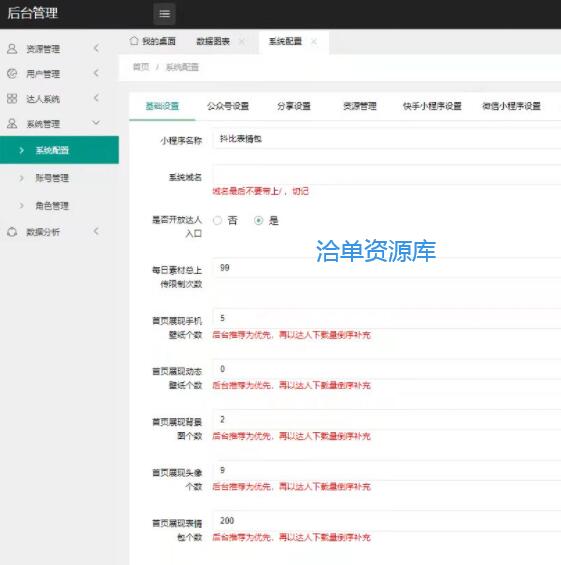Click the red hint 域名最后不要带上/，切记
The height and width of the screenshot is (565, 561).
click(261, 191)
